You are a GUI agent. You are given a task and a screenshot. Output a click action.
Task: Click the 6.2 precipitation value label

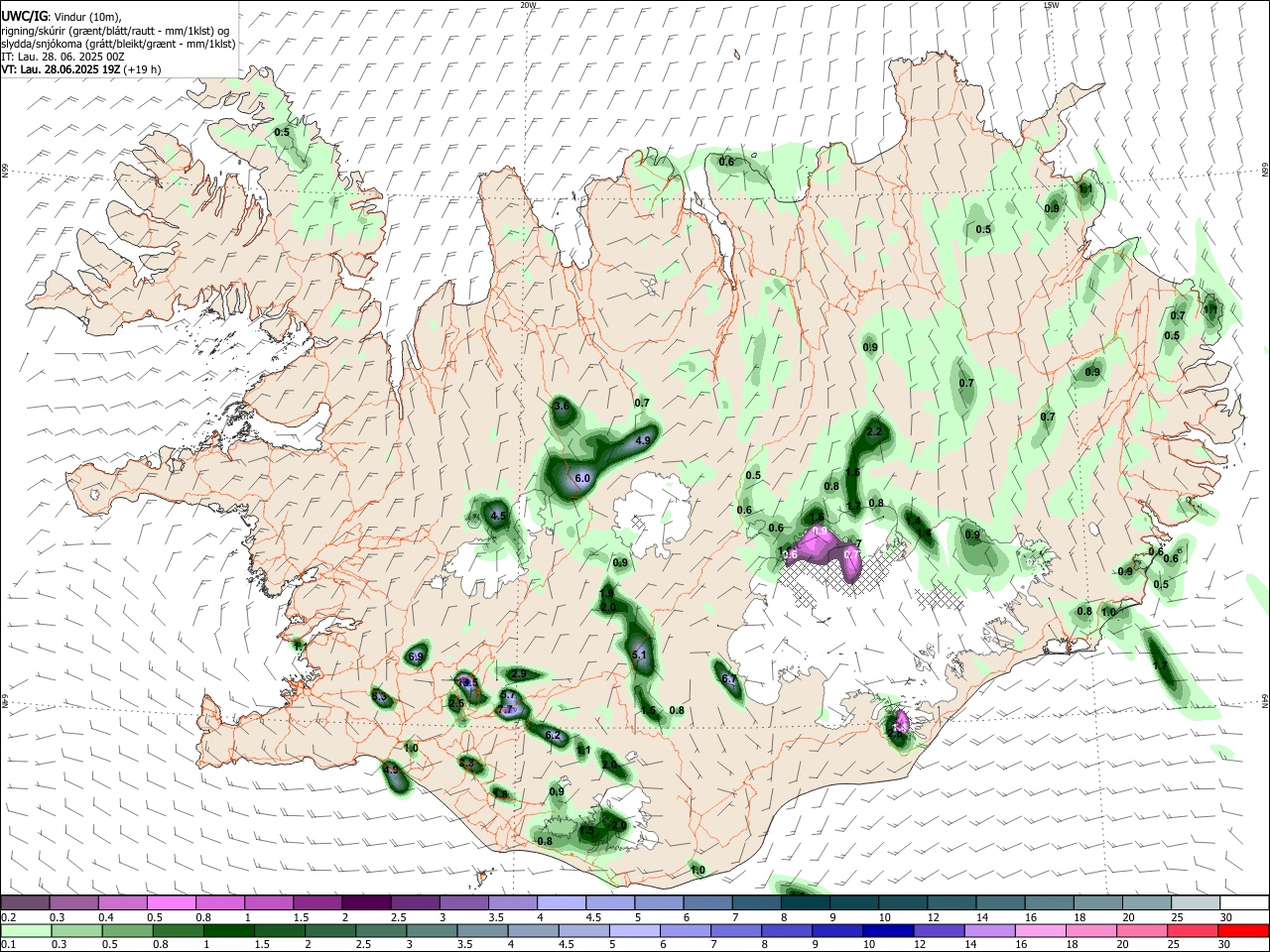554,736
